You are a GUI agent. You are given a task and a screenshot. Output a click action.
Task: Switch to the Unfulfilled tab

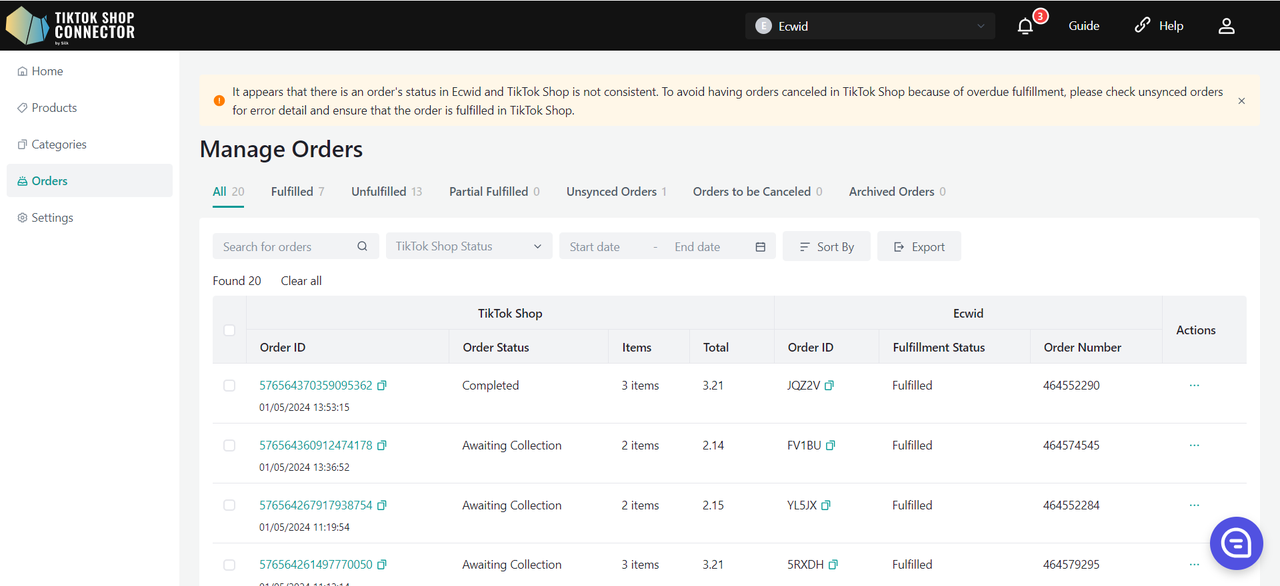(386, 191)
